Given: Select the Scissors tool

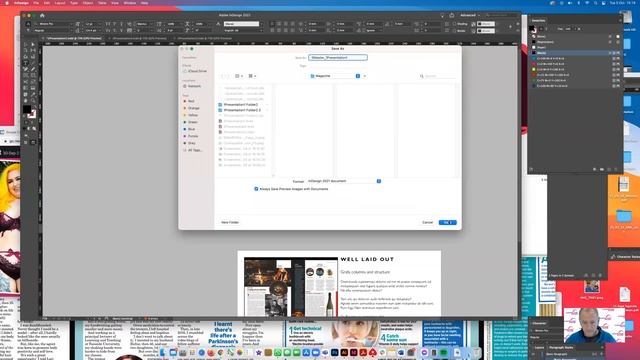Looking at the screenshot, I should click(26, 82).
